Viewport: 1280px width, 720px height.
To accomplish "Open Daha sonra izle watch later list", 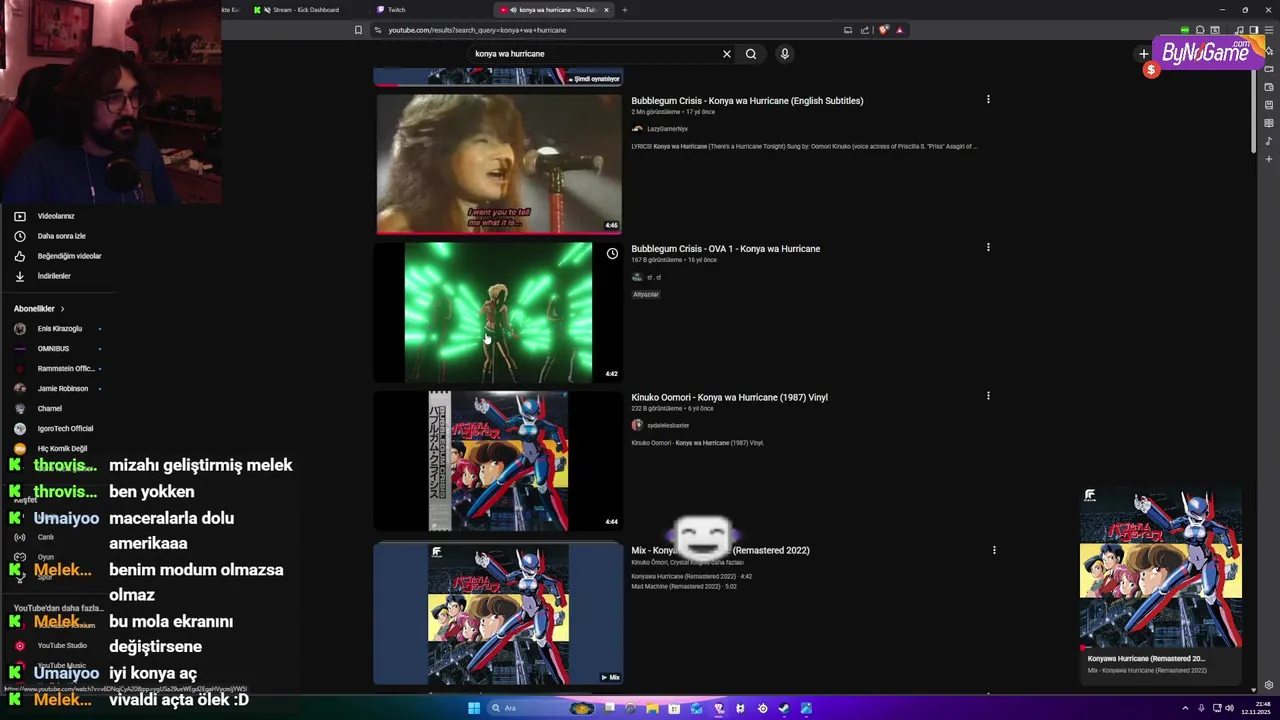I will 61,236.
